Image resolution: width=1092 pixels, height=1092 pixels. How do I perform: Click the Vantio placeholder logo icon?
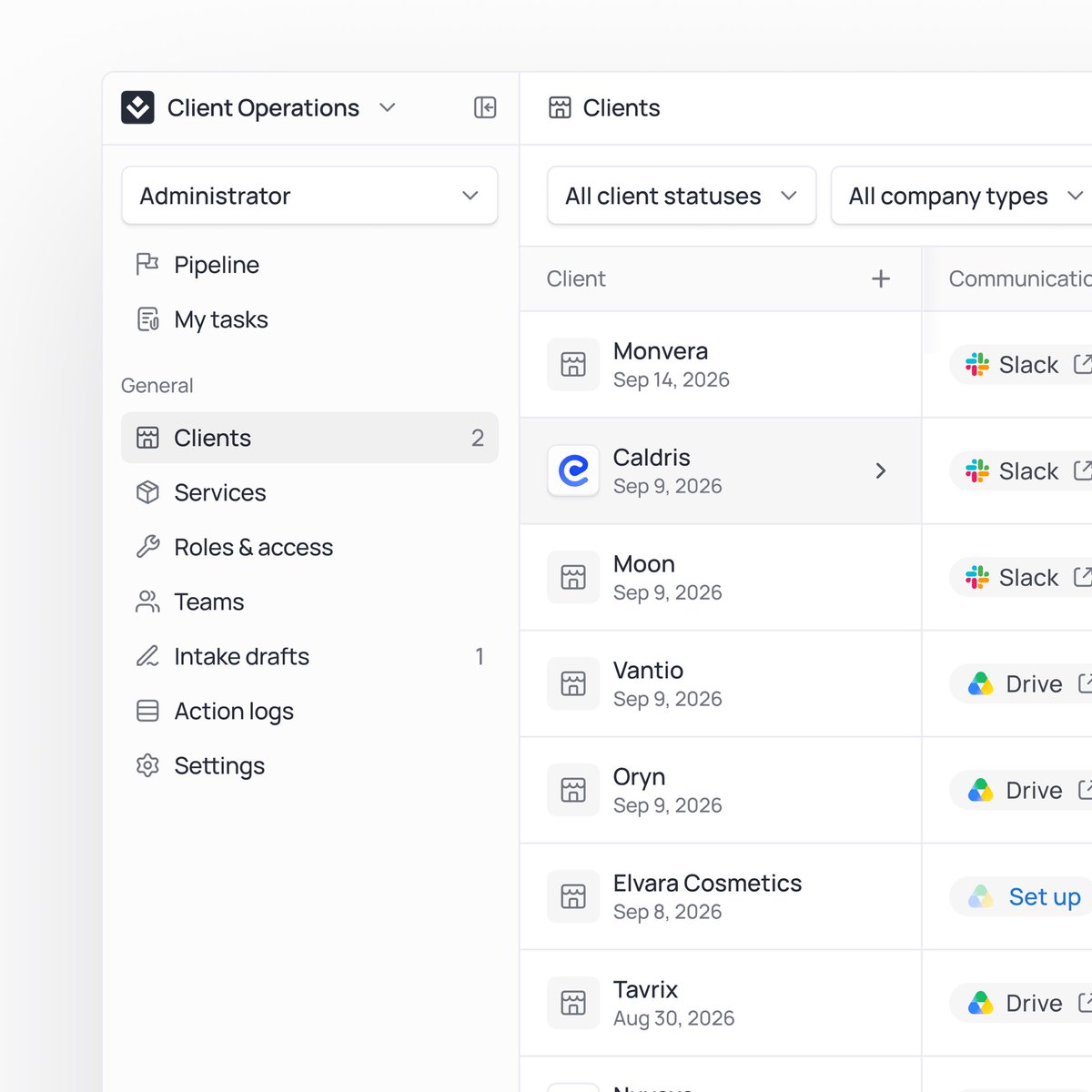coord(573,683)
